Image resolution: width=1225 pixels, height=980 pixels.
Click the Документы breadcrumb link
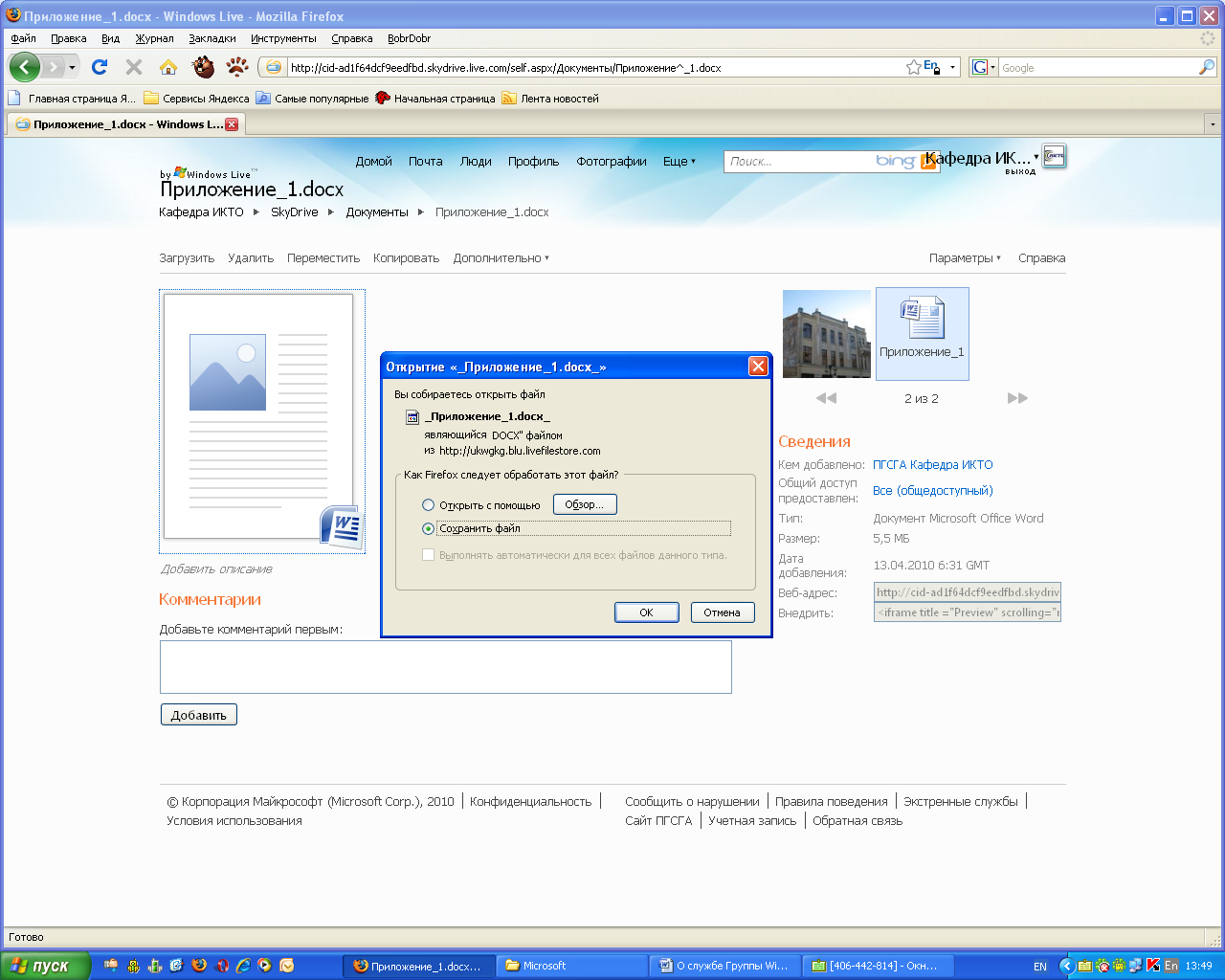[x=377, y=212]
